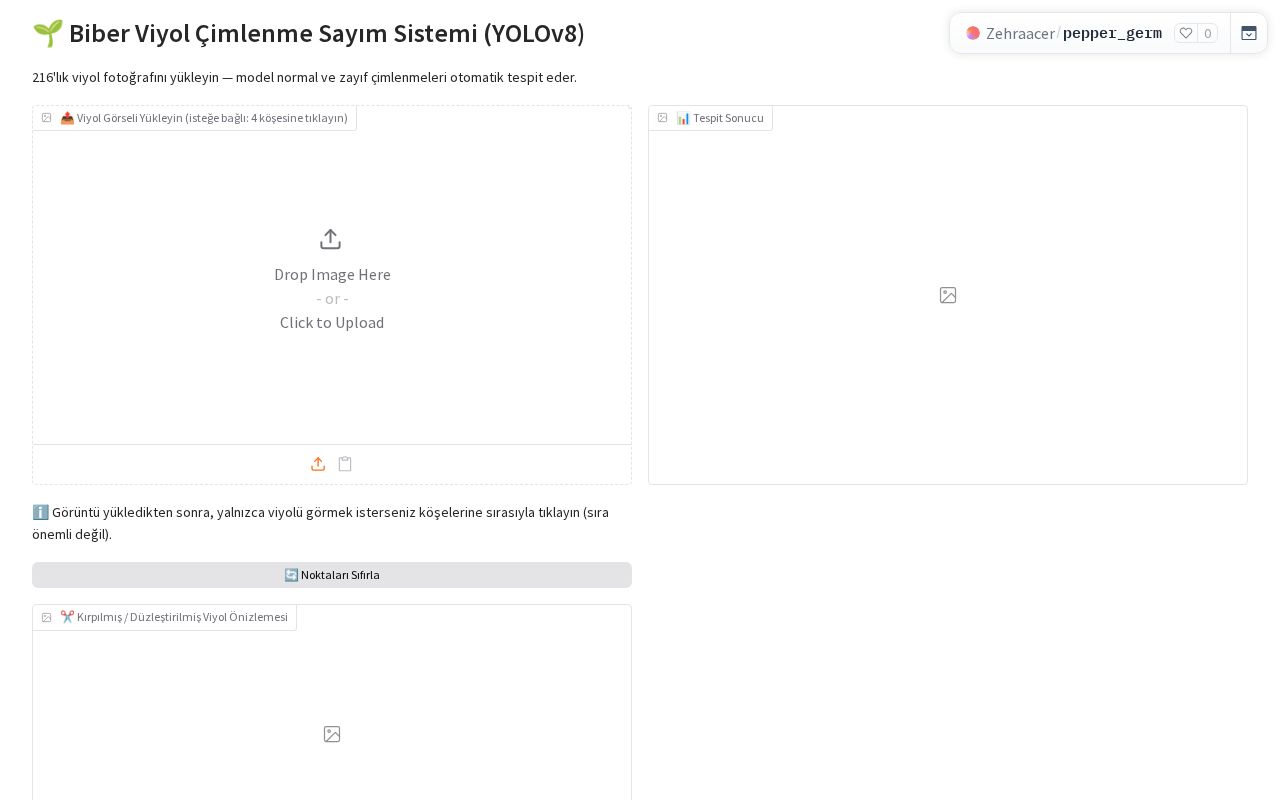Click the 'Görüntü yükledikten sonra' info text
The width and height of the screenshot is (1280, 800).
(x=320, y=523)
